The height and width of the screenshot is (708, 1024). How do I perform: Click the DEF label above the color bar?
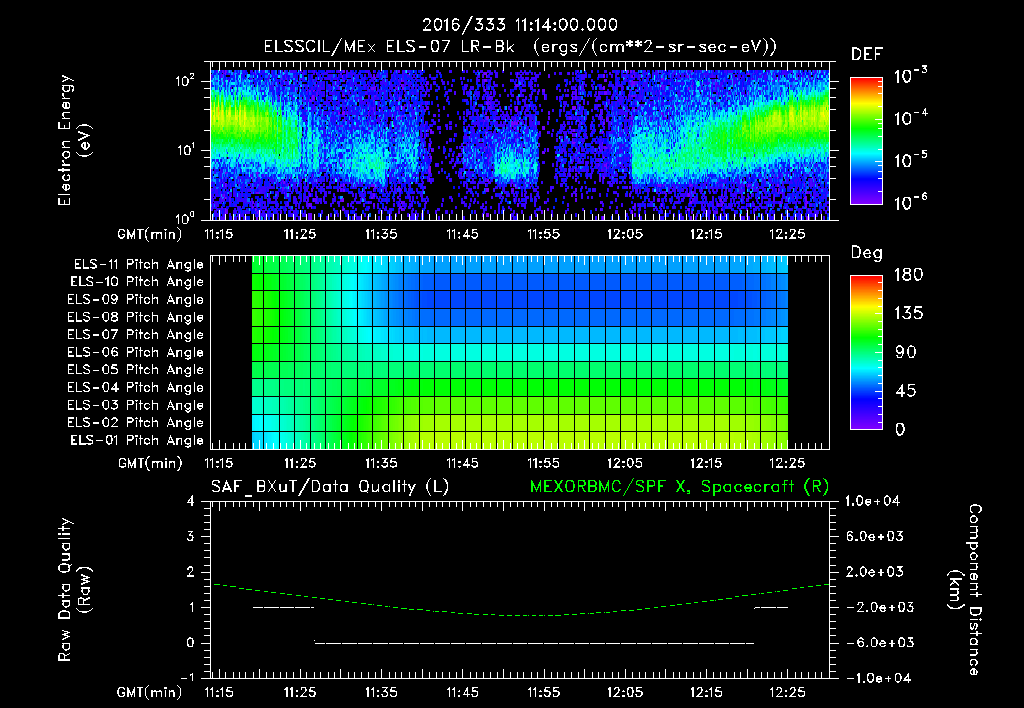click(x=867, y=54)
